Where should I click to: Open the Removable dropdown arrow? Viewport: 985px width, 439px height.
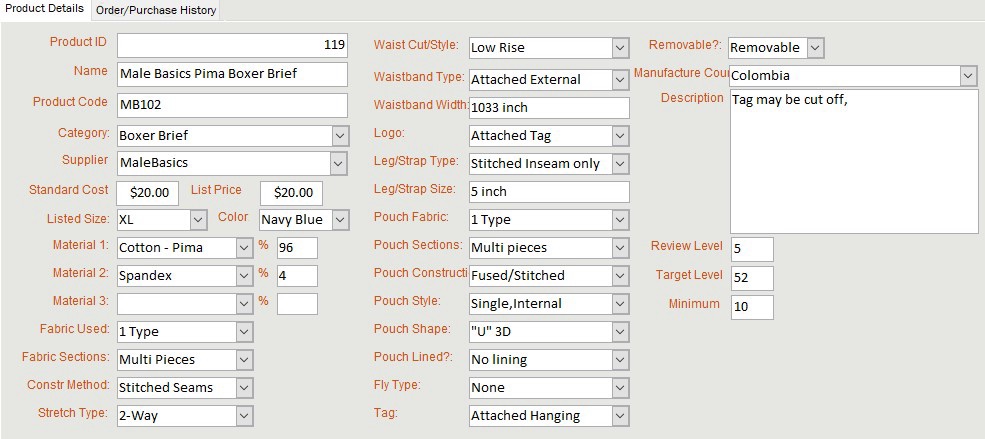815,47
